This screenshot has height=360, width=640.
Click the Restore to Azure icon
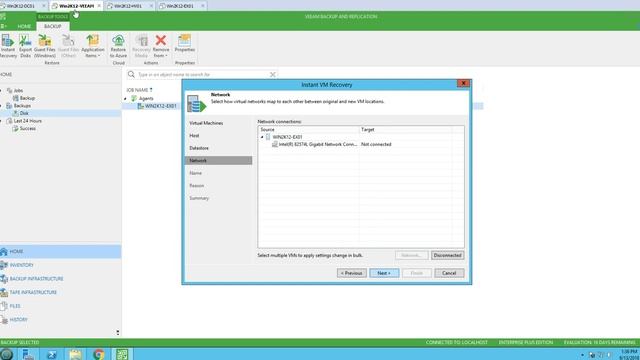coord(118,46)
